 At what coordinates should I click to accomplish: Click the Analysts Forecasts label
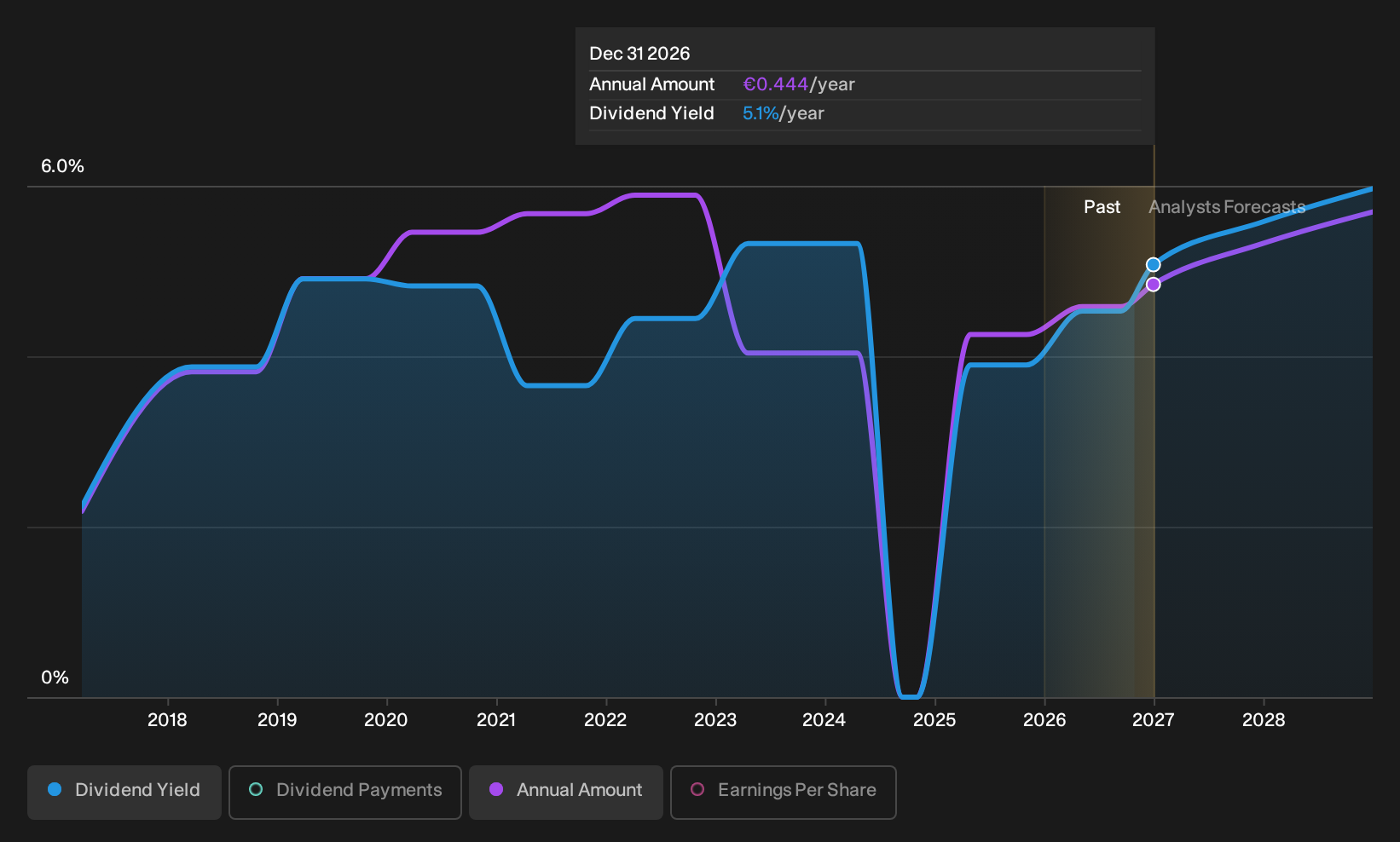point(1227,207)
